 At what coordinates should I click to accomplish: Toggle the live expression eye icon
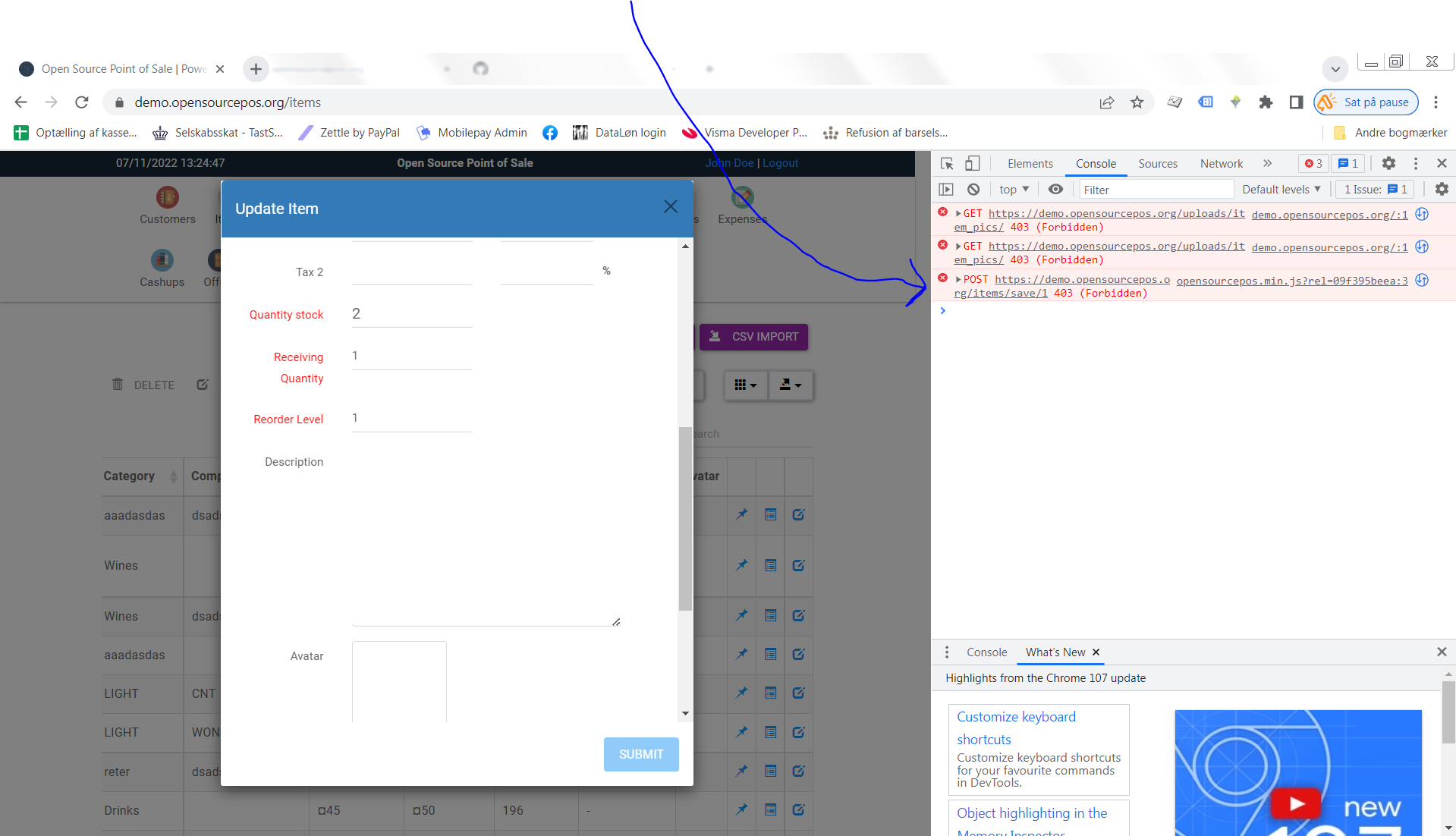1055,189
